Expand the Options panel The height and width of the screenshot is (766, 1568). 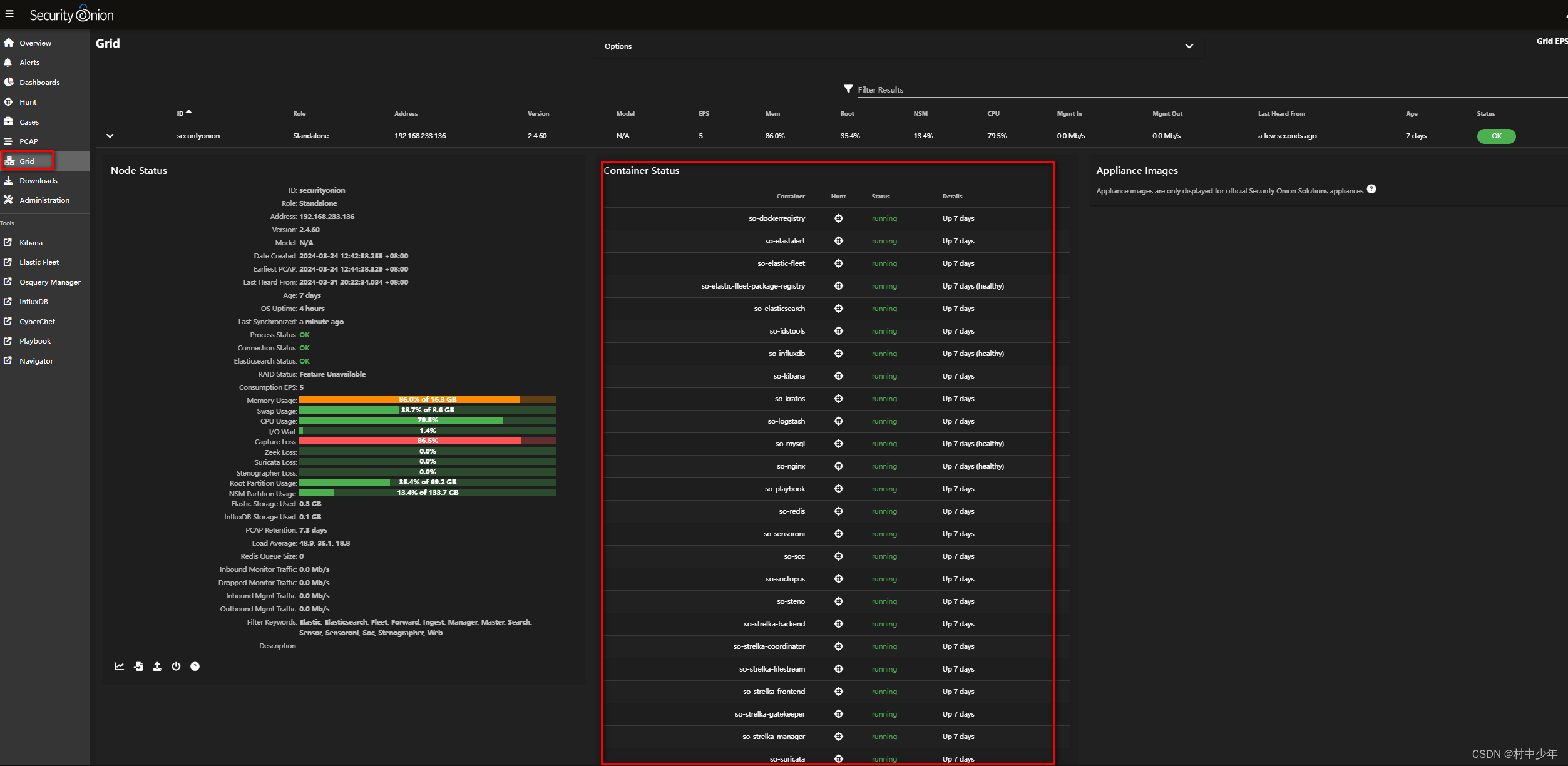click(x=1188, y=46)
